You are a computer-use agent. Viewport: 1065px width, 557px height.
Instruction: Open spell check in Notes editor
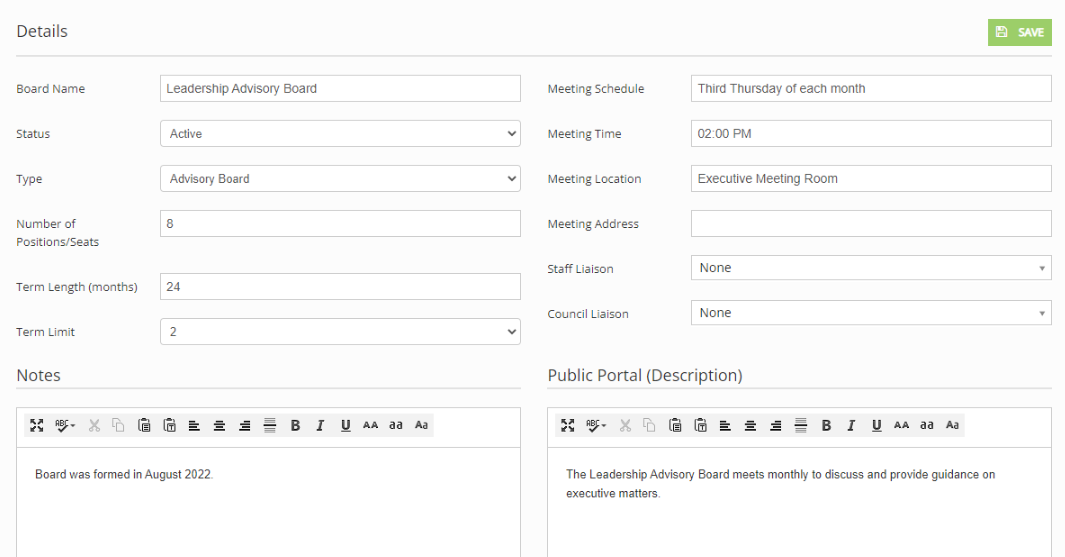65,425
